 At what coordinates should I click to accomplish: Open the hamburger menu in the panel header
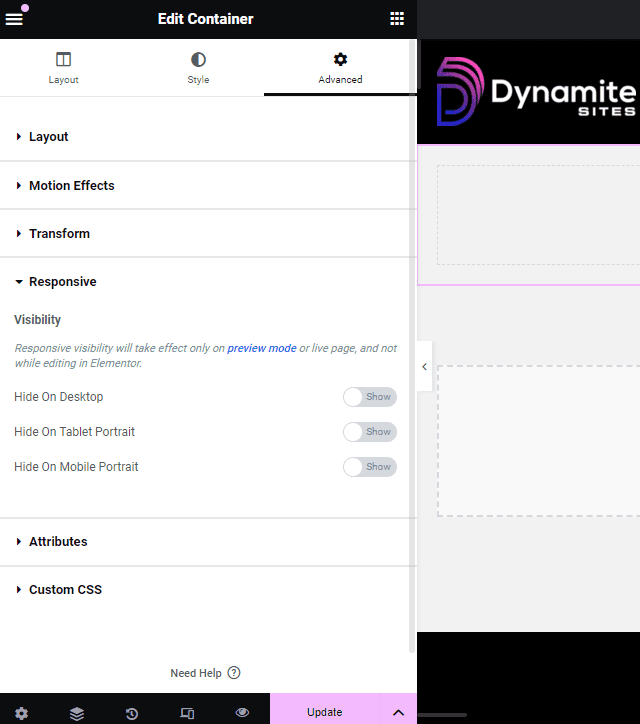coord(14,19)
